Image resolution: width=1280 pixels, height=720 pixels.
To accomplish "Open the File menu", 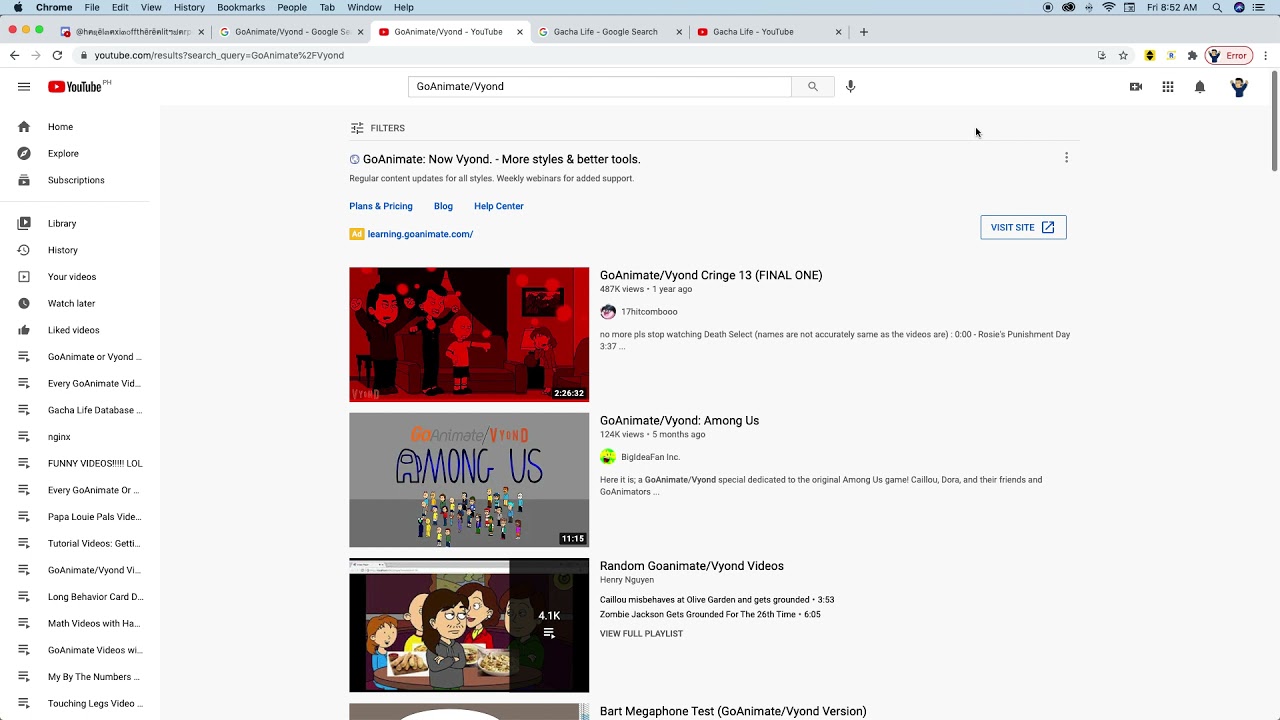I will pos(92,7).
